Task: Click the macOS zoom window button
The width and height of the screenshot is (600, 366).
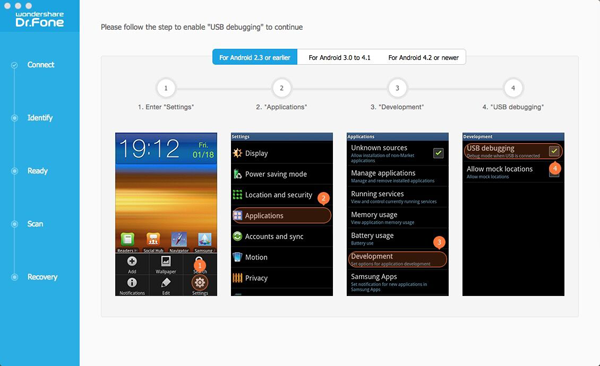Action: click(x=29, y=6)
